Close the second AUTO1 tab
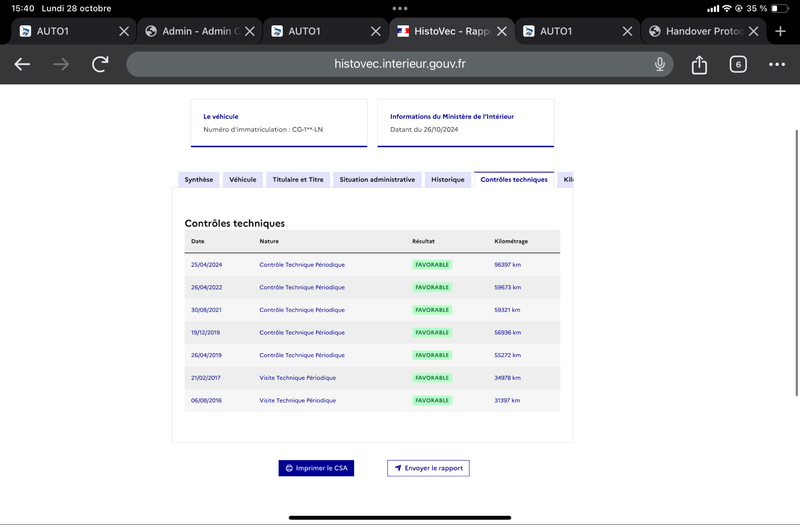The height and width of the screenshot is (525, 800). coord(376,31)
